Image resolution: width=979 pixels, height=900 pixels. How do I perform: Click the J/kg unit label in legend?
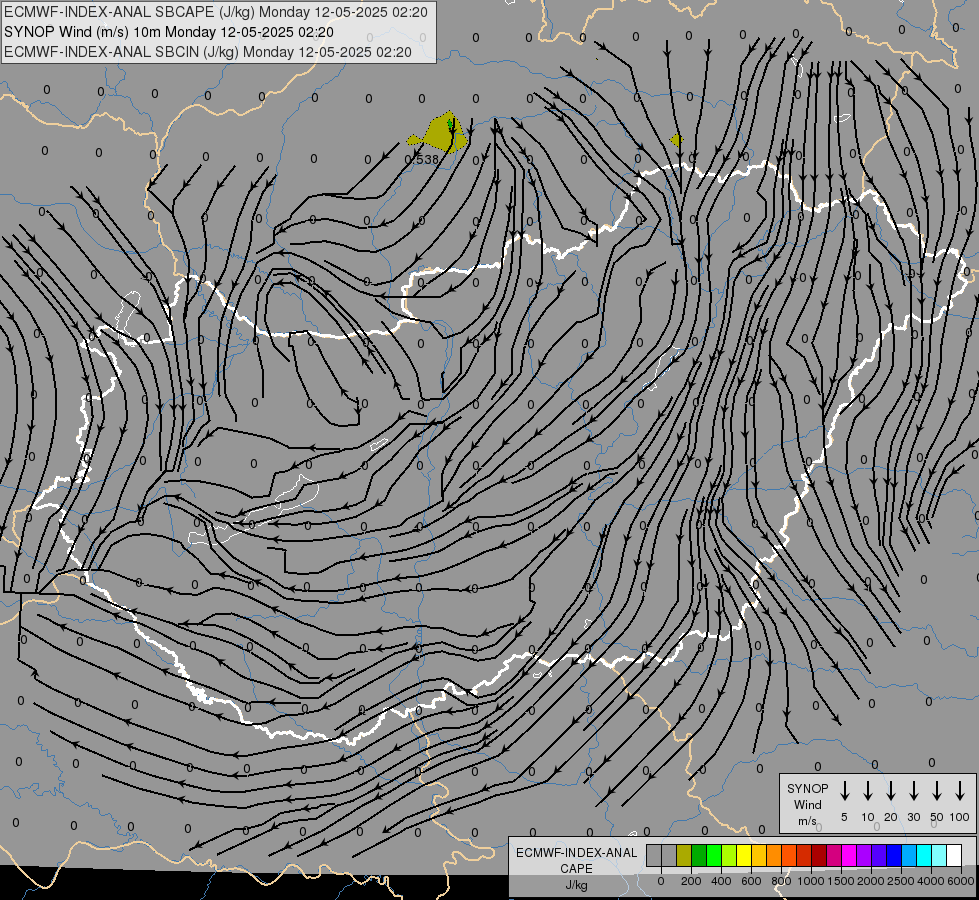coord(576,885)
